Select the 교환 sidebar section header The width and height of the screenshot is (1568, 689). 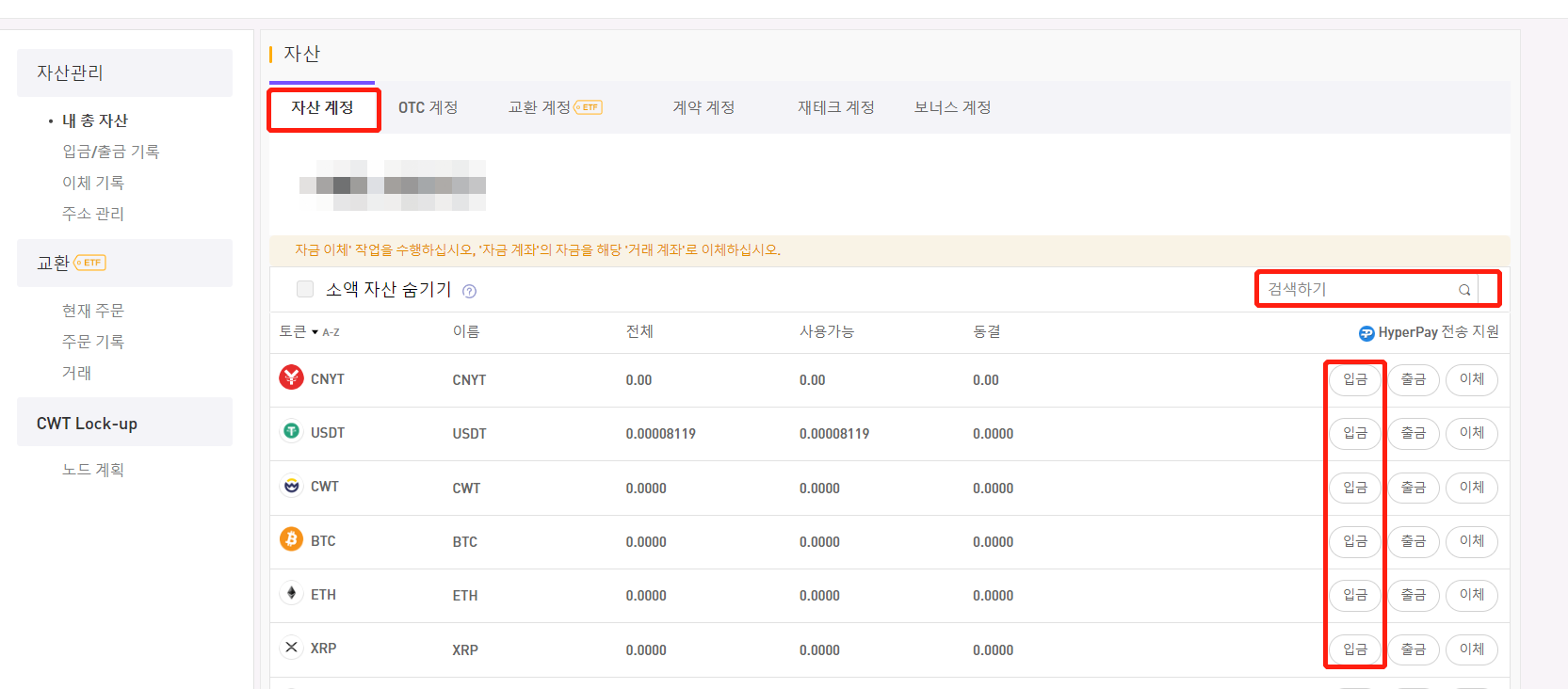pos(124,263)
